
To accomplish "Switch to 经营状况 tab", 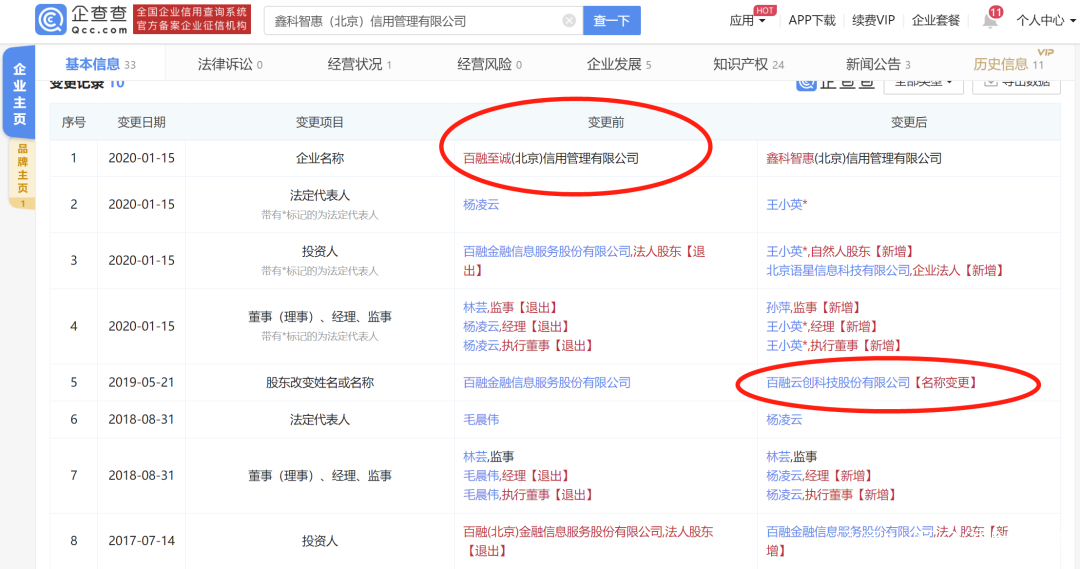I will coord(360,64).
